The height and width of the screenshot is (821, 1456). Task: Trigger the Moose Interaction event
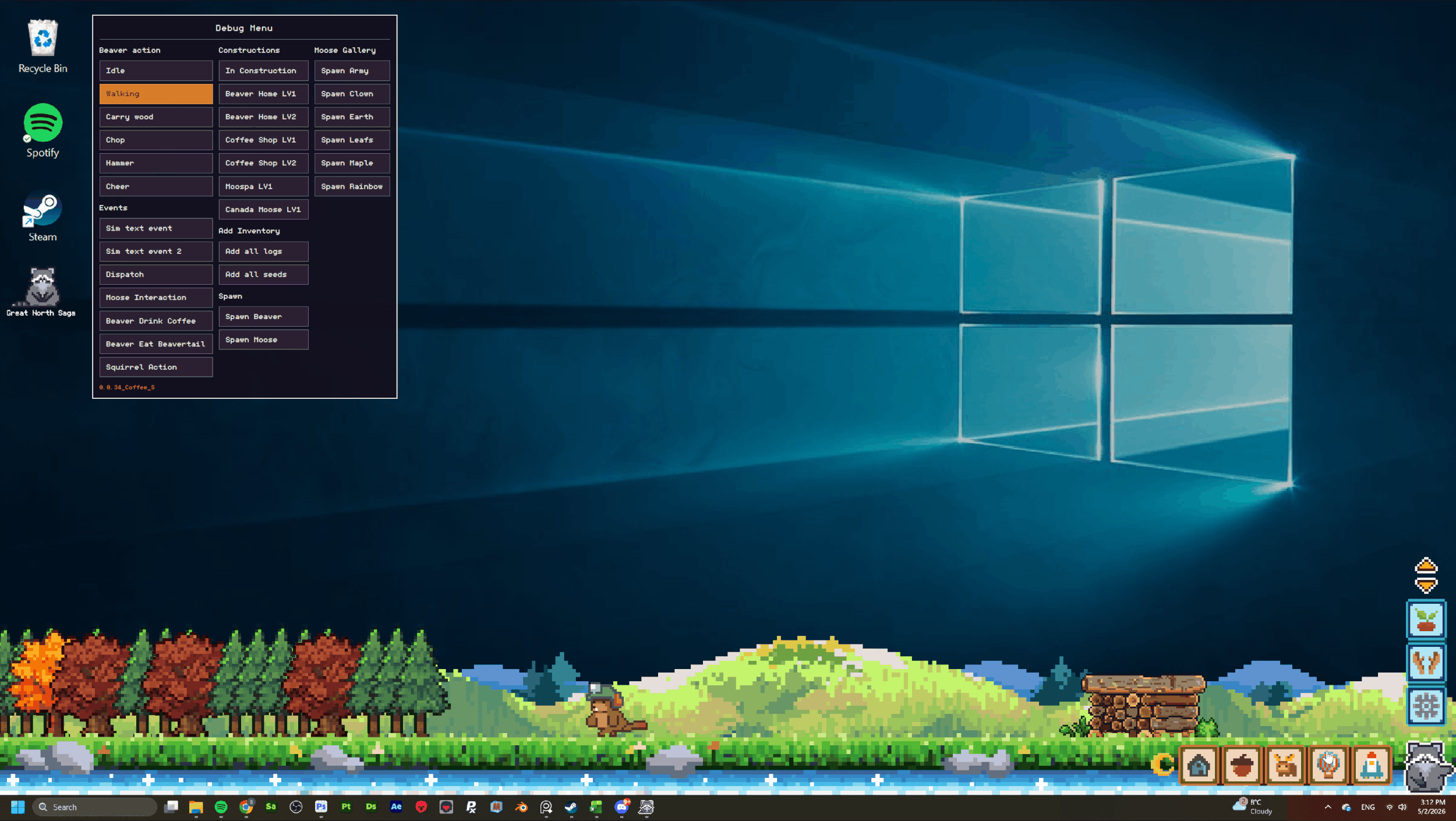tap(156, 298)
